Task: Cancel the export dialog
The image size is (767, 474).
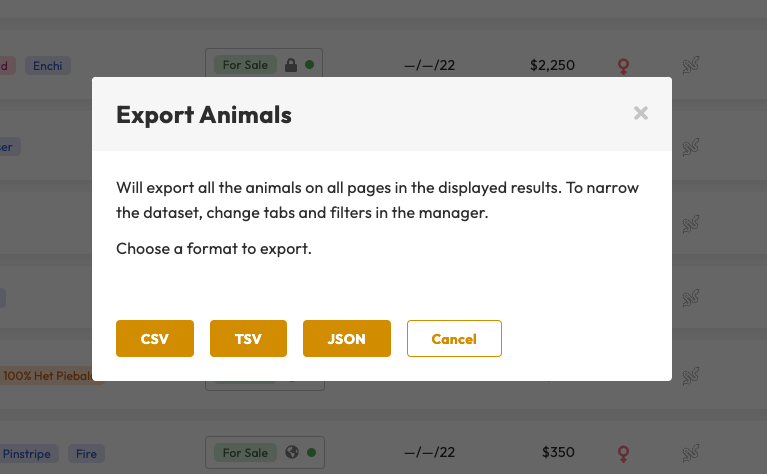Action: pos(454,339)
